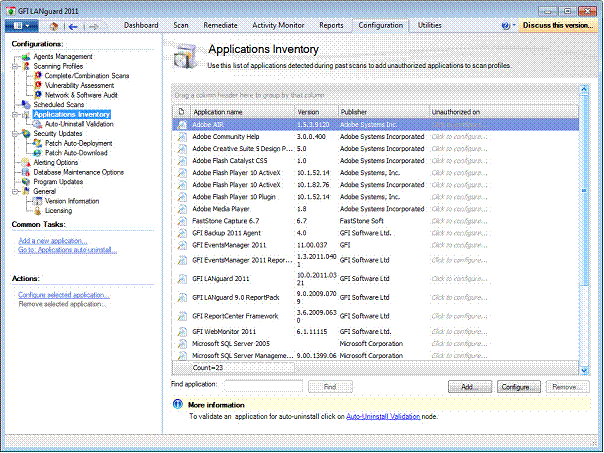Switch to the Scan tab

click(181, 25)
